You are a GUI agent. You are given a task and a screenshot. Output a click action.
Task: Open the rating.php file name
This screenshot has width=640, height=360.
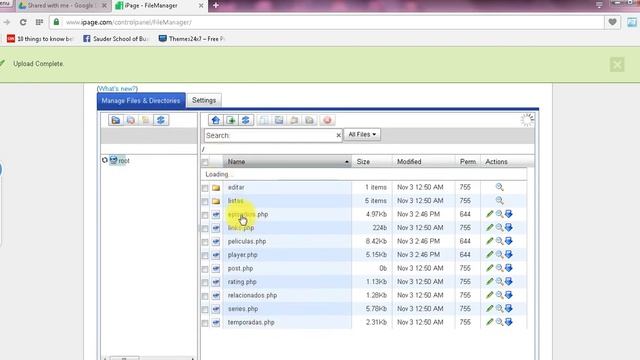242,282
